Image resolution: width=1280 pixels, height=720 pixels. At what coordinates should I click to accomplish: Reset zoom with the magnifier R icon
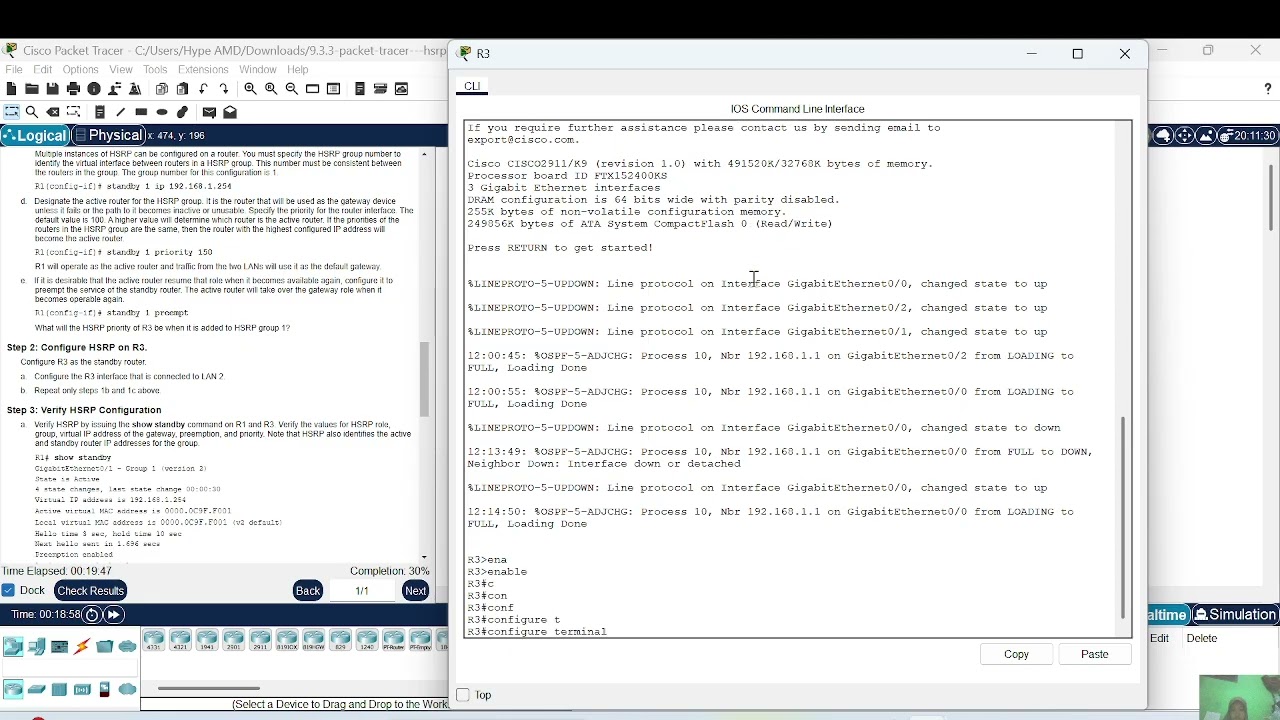(x=271, y=89)
